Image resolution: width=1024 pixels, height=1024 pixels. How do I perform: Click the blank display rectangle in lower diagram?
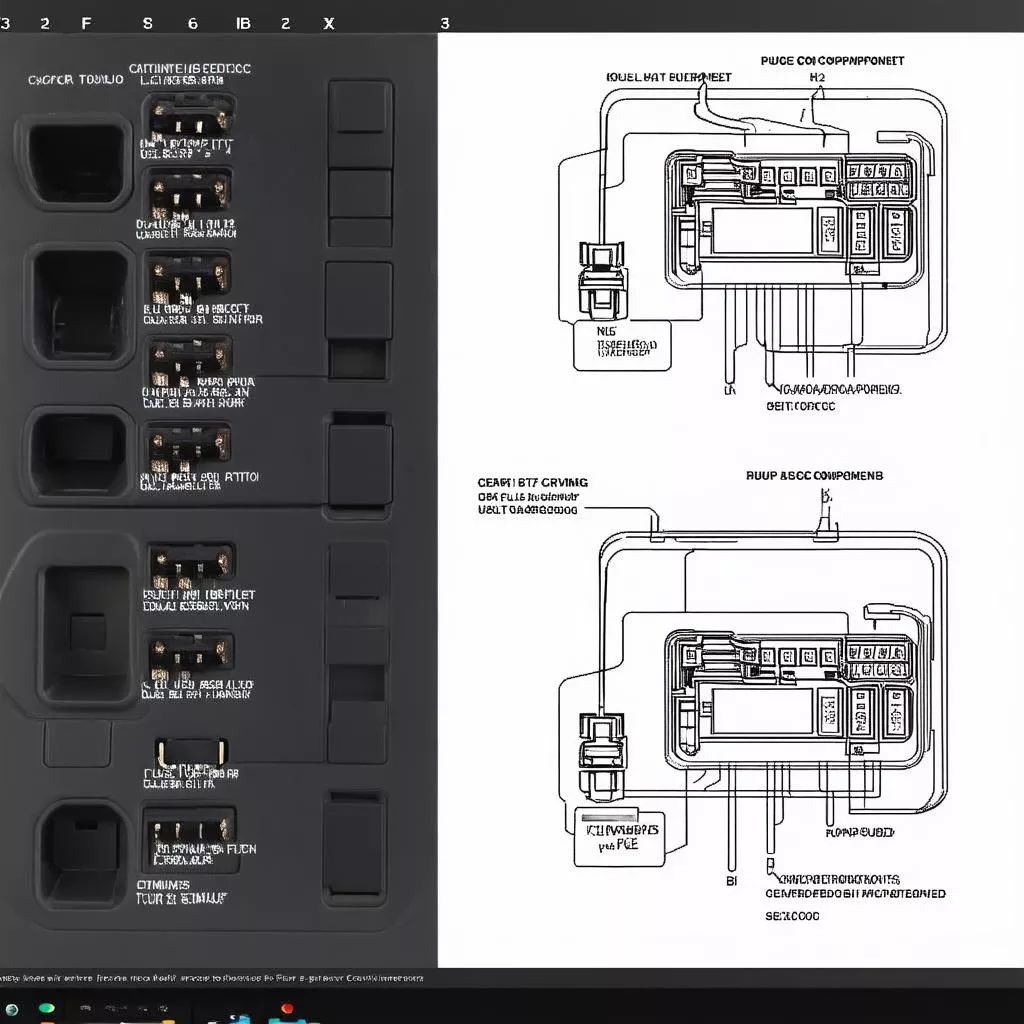[x=762, y=711]
